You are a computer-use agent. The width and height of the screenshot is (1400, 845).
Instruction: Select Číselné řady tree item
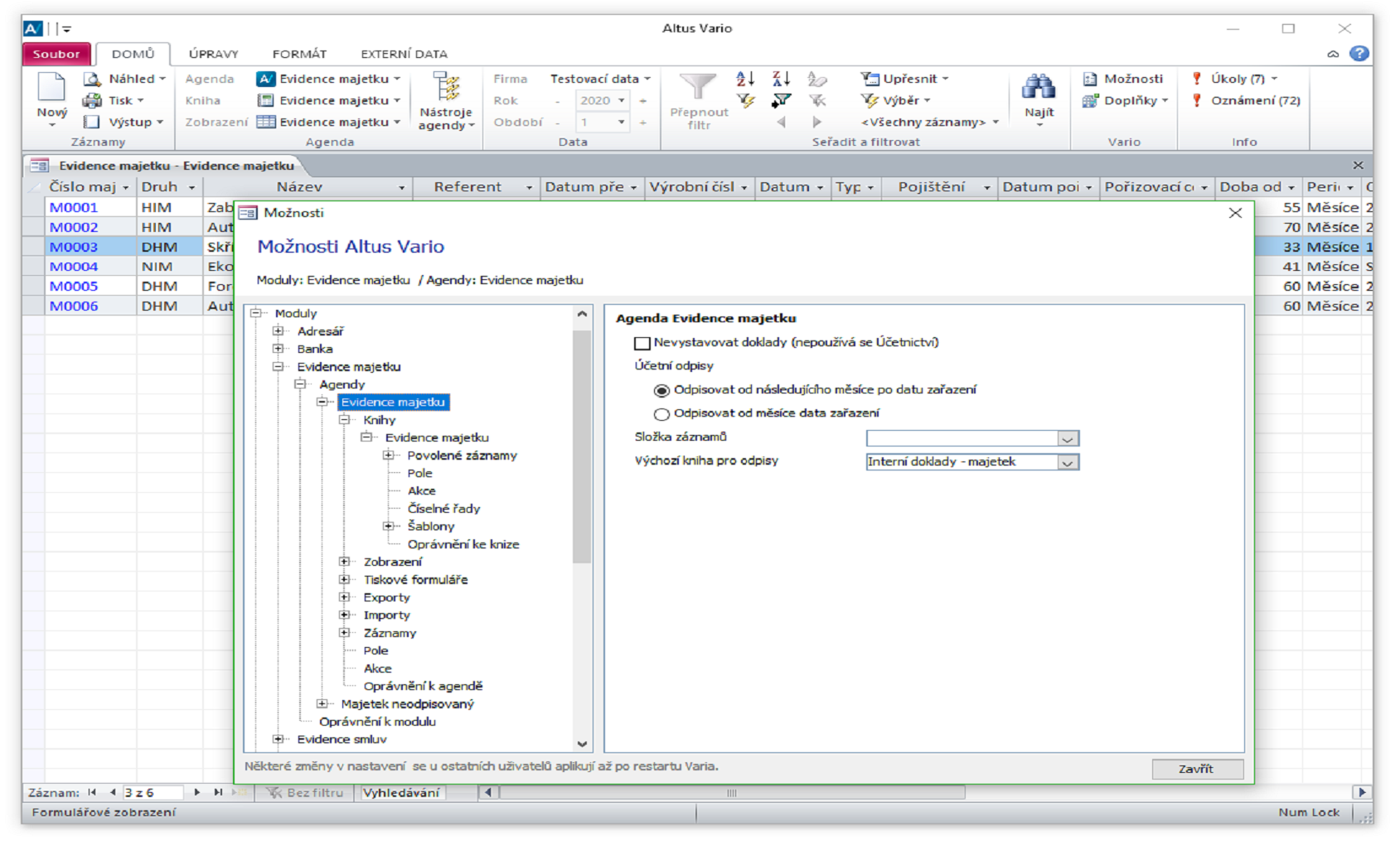[x=443, y=509]
